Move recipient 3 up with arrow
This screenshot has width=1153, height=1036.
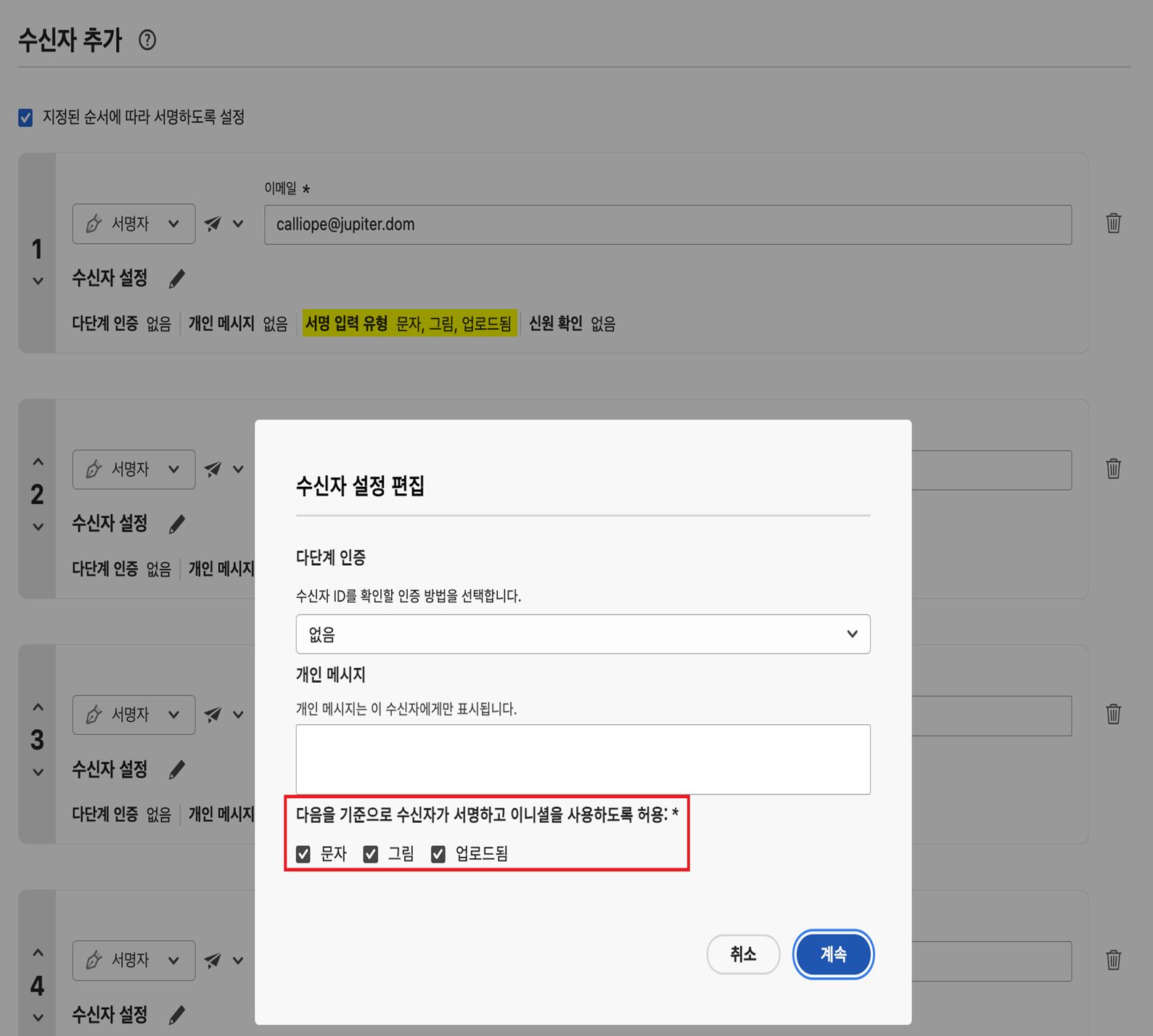tap(38, 707)
